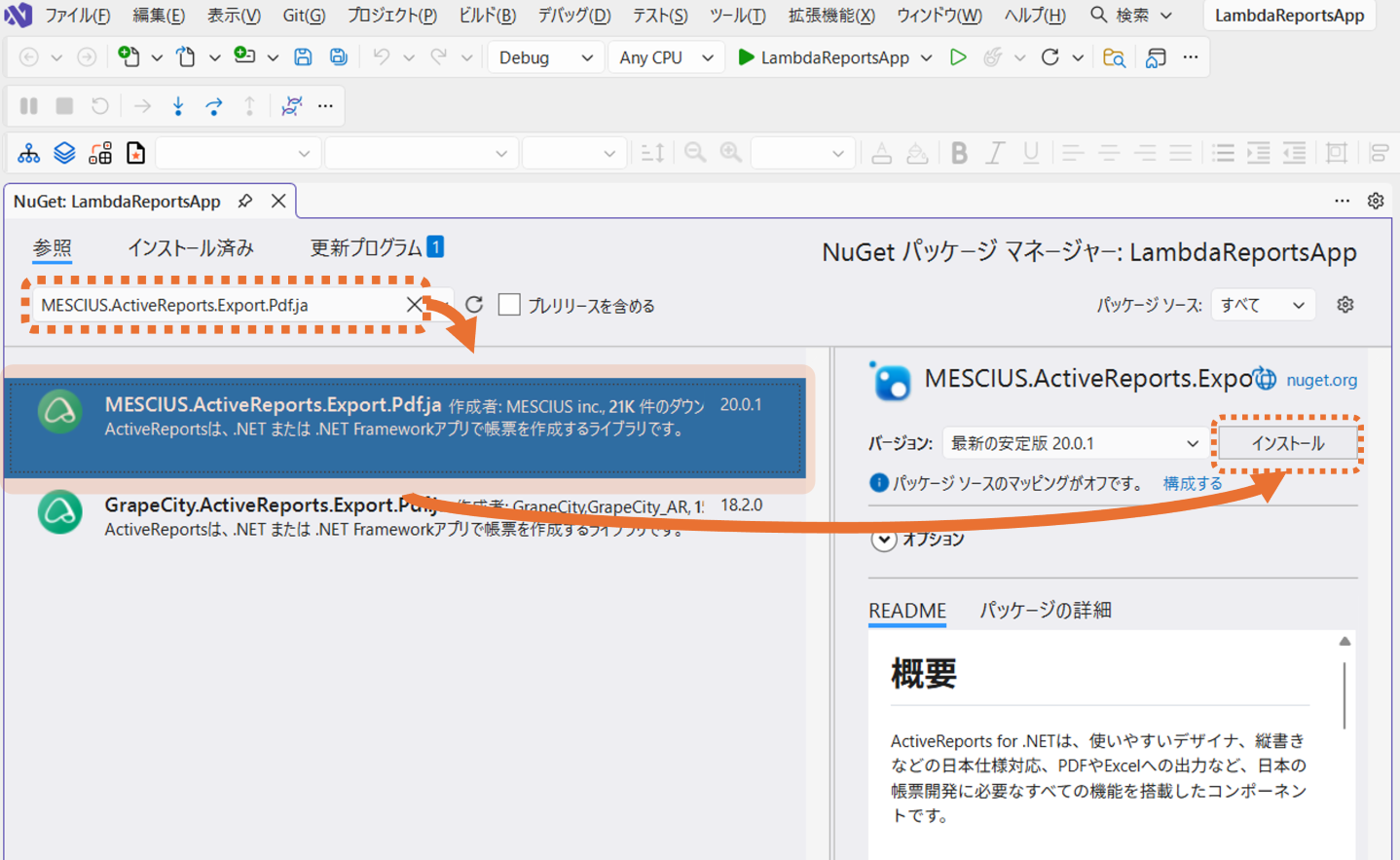This screenshot has width=1400, height=860.
Task: Click the hot reload flame icon
Action: (992, 57)
